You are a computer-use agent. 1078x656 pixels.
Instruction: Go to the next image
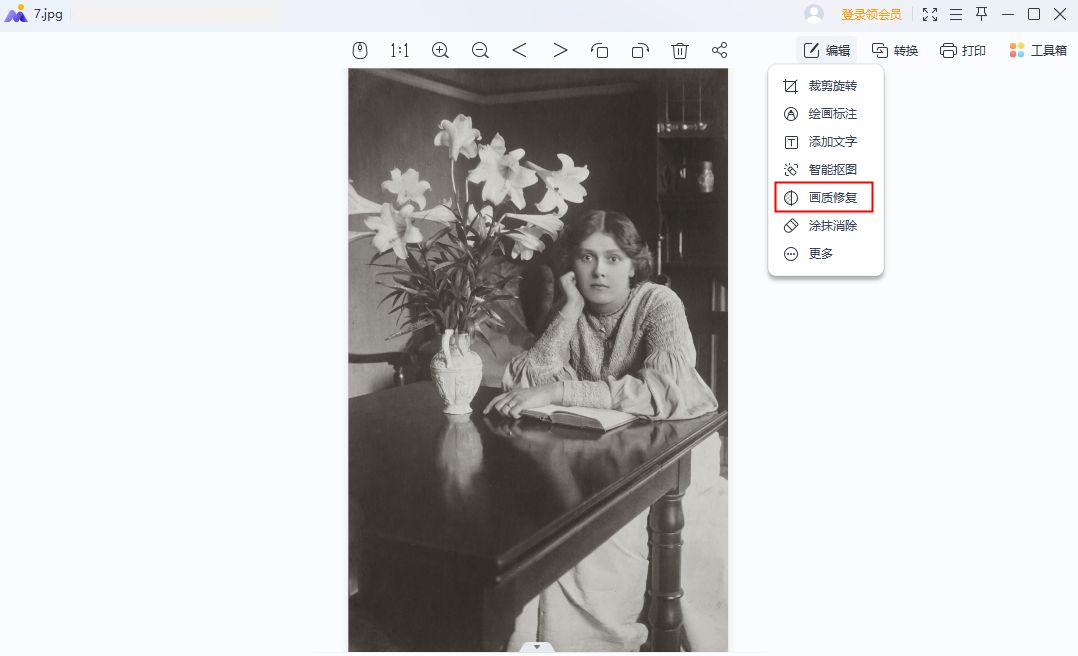tap(560, 50)
